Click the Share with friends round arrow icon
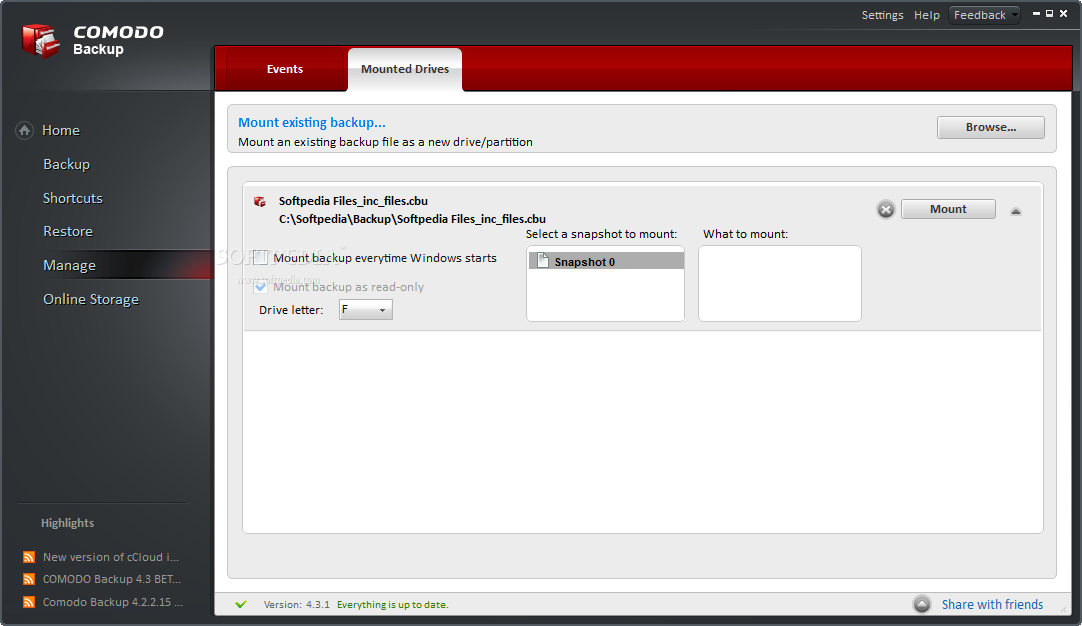This screenshot has width=1082, height=626. pos(922,605)
